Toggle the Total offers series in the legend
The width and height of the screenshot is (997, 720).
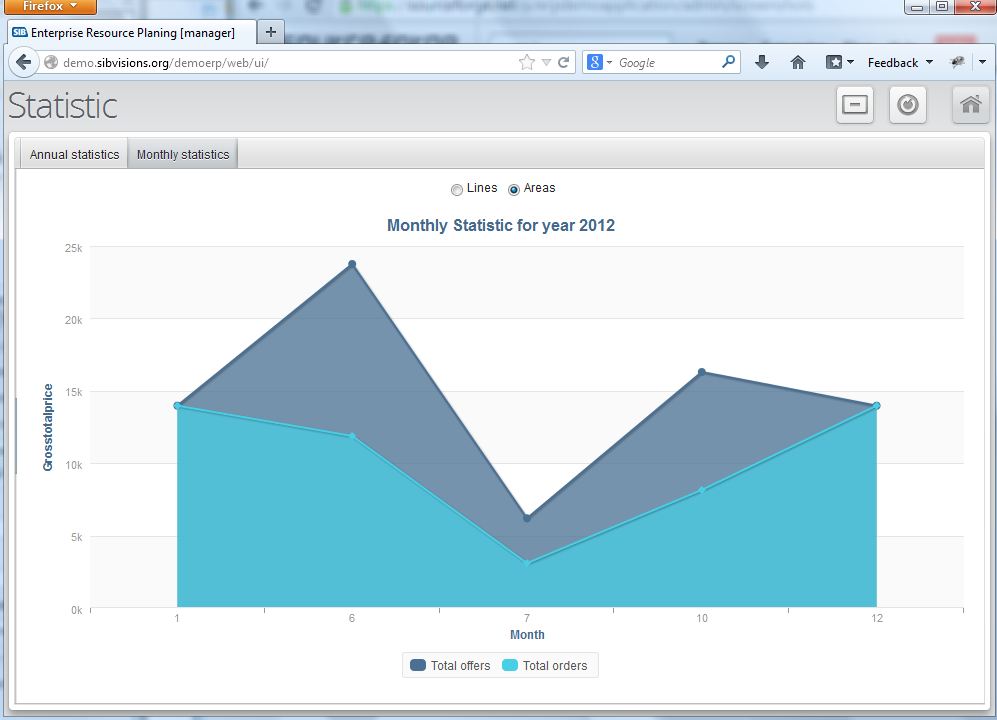tap(449, 665)
